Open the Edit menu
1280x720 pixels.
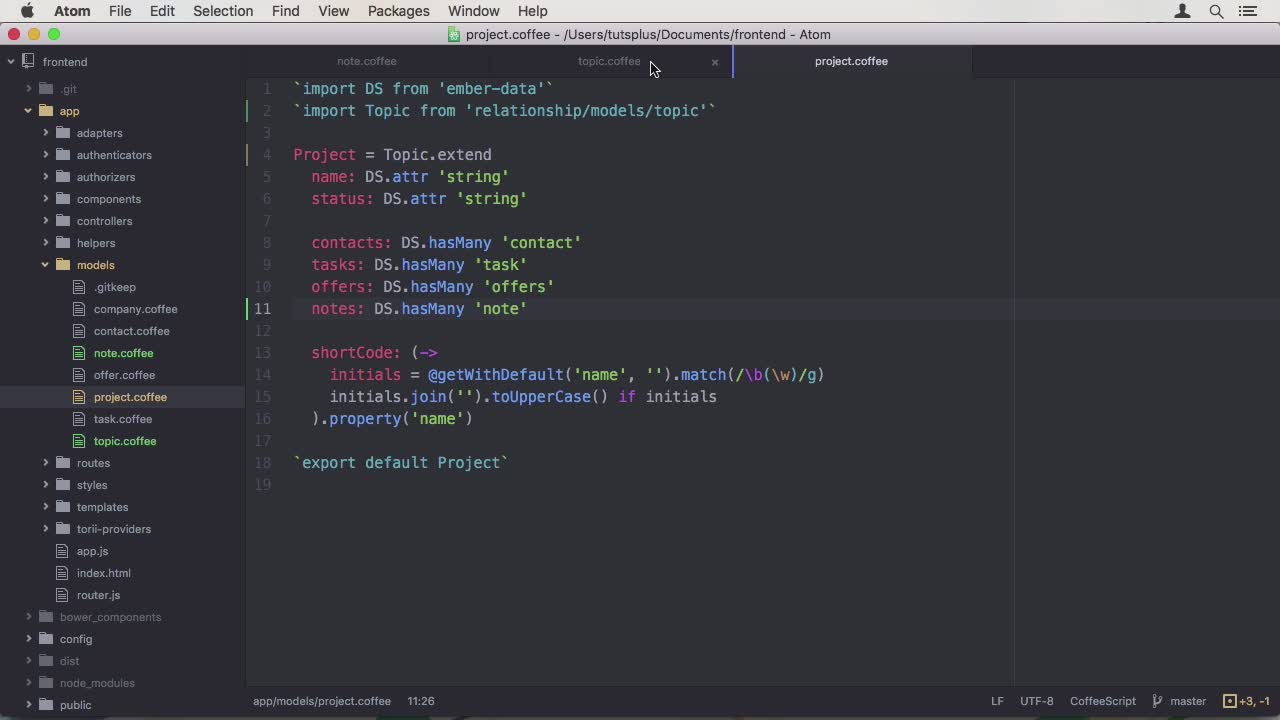(162, 11)
